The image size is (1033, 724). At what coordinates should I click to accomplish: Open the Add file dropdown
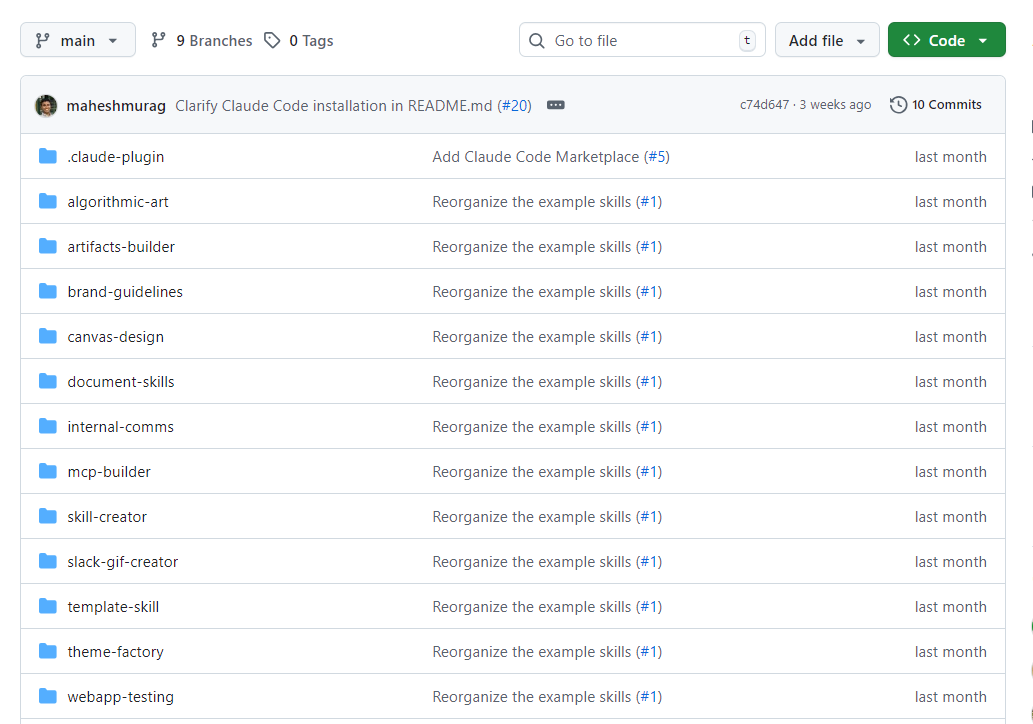pos(827,40)
